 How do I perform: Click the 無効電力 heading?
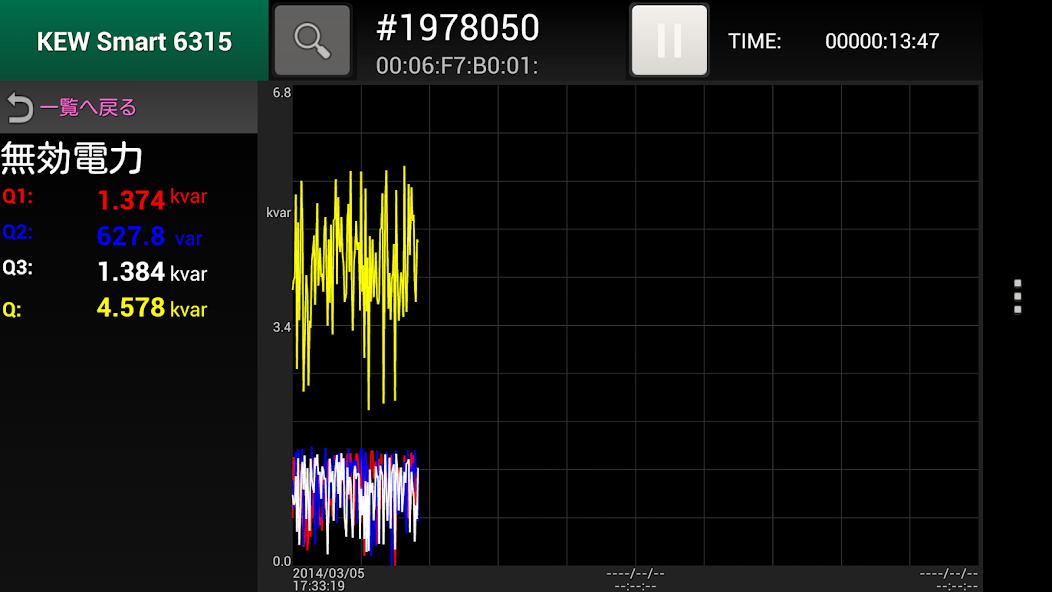(x=72, y=158)
